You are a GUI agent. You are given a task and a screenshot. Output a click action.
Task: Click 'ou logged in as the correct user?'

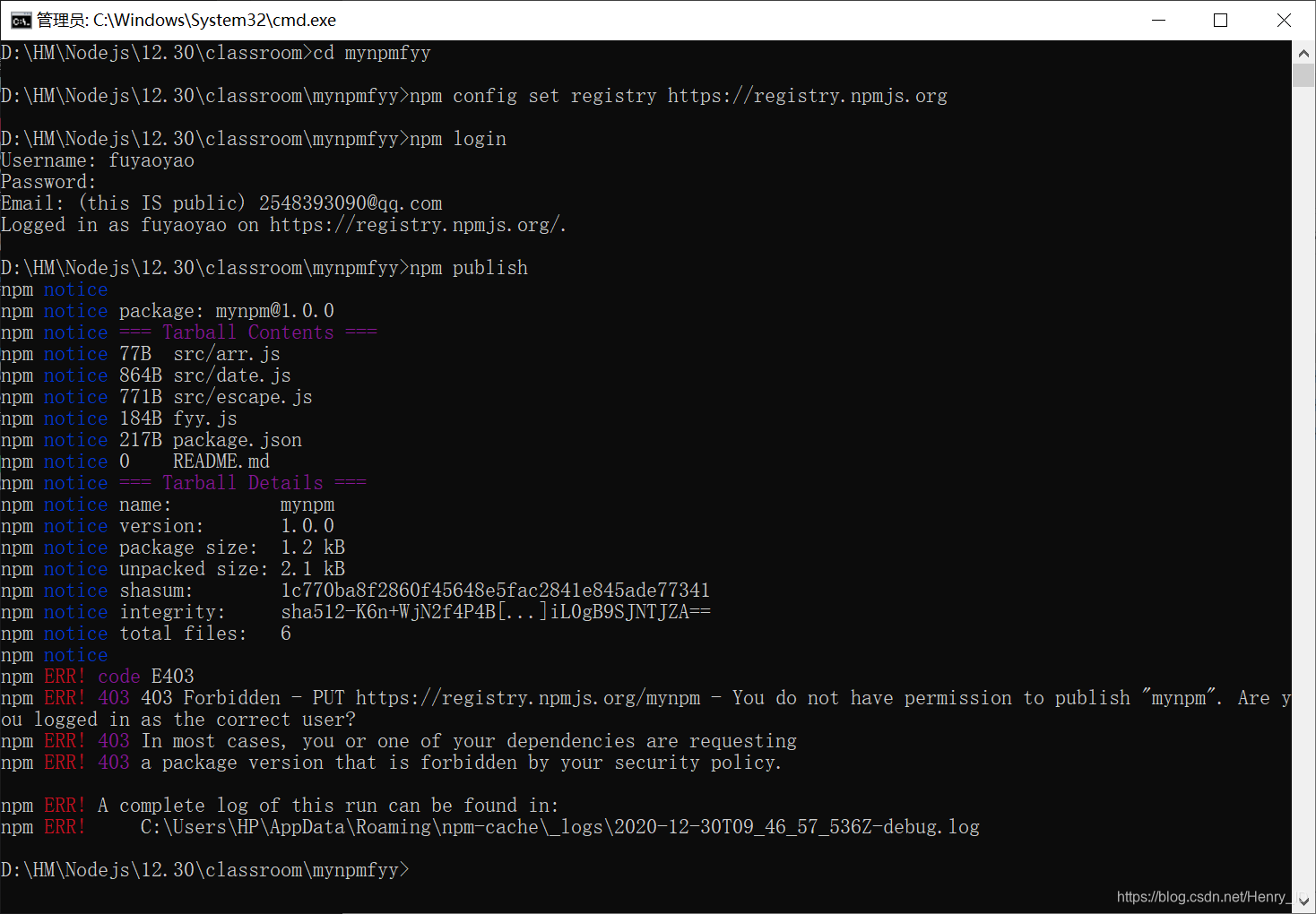(x=178, y=720)
